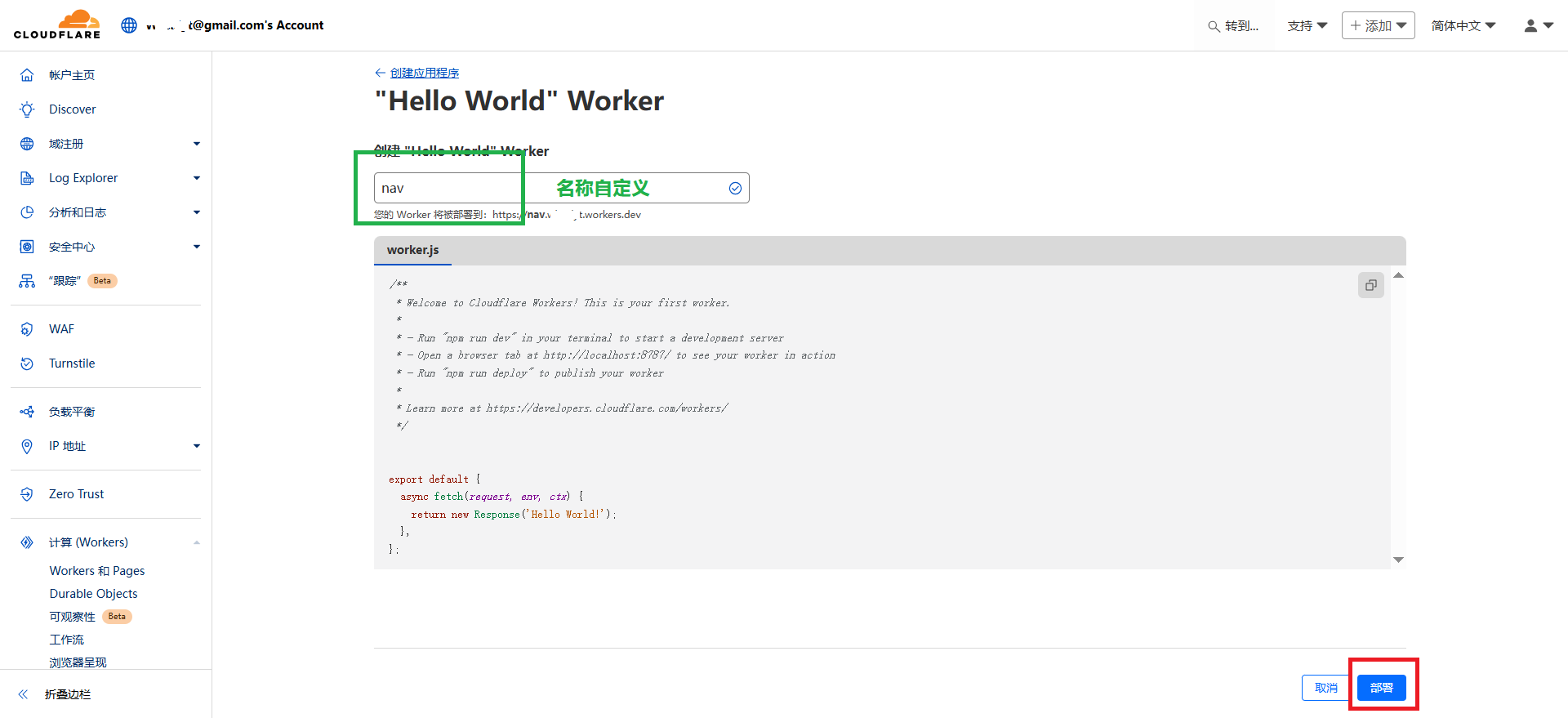1568x718 pixels.
Task: Click the WAF shield icon
Action: (x=27, y=329)
